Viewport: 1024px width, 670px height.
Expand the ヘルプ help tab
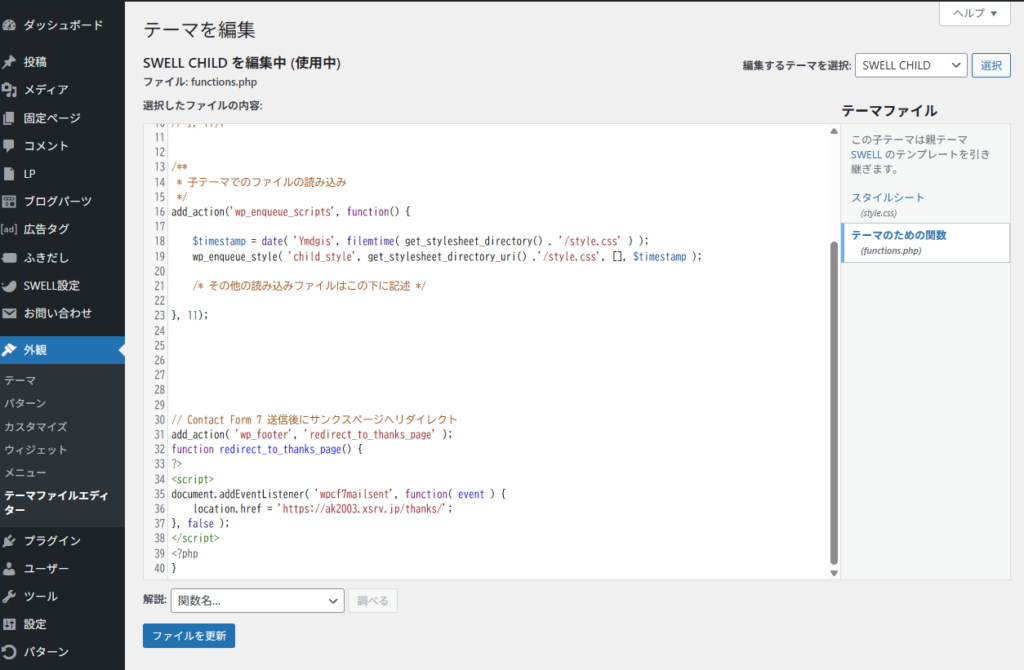[974, 13]
